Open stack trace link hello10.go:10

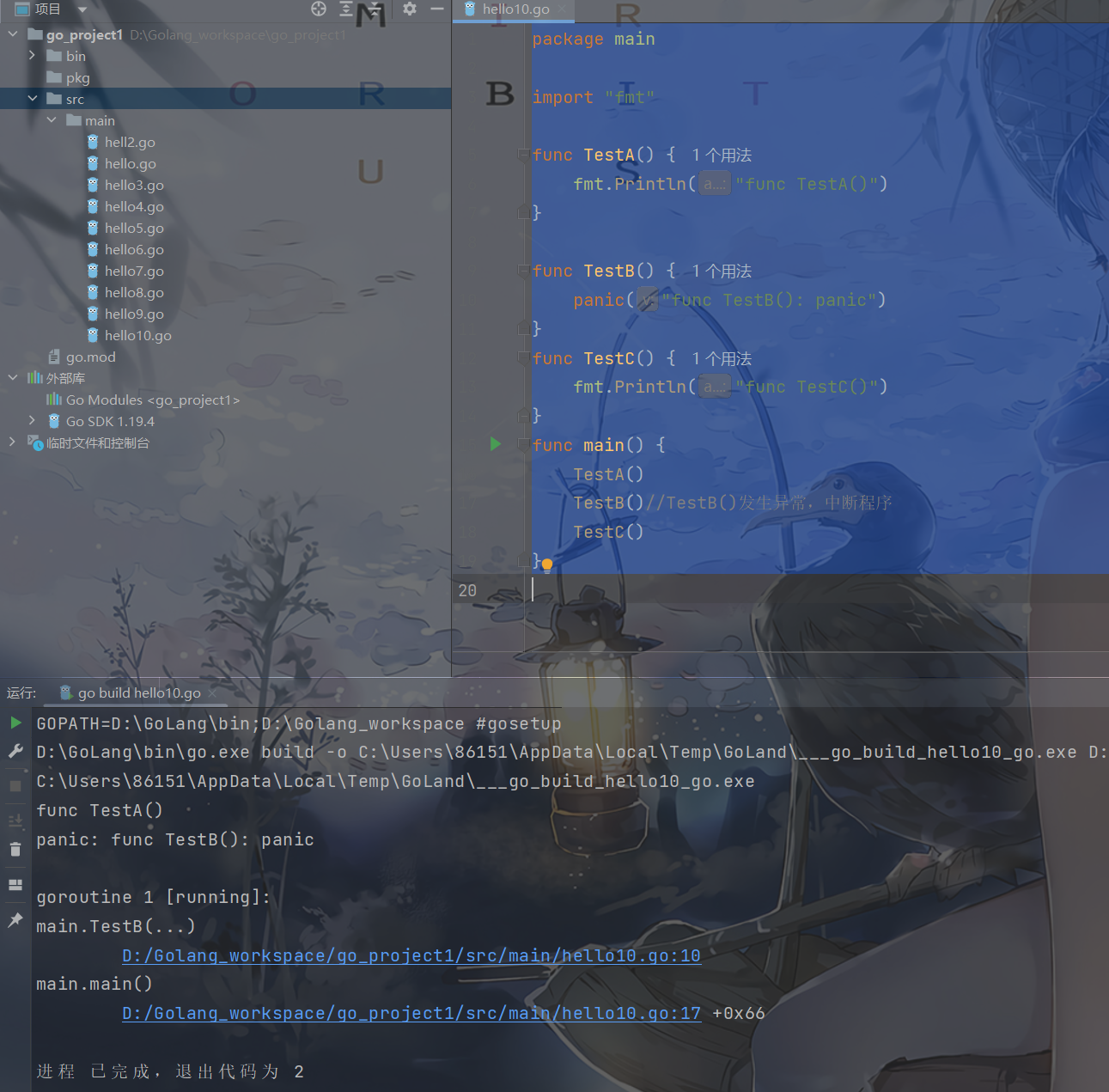(x=411, y=955)
